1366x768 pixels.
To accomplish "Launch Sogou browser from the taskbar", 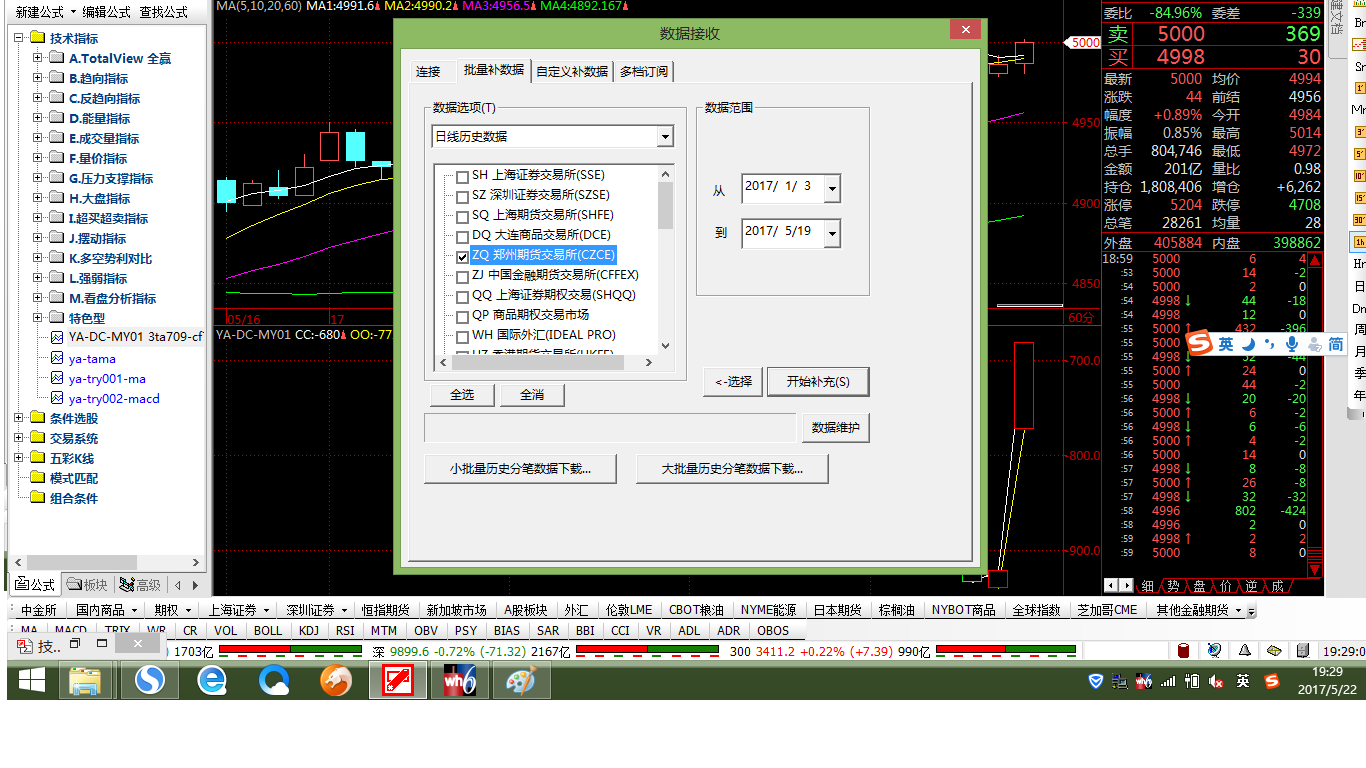I will coord(149,681).
